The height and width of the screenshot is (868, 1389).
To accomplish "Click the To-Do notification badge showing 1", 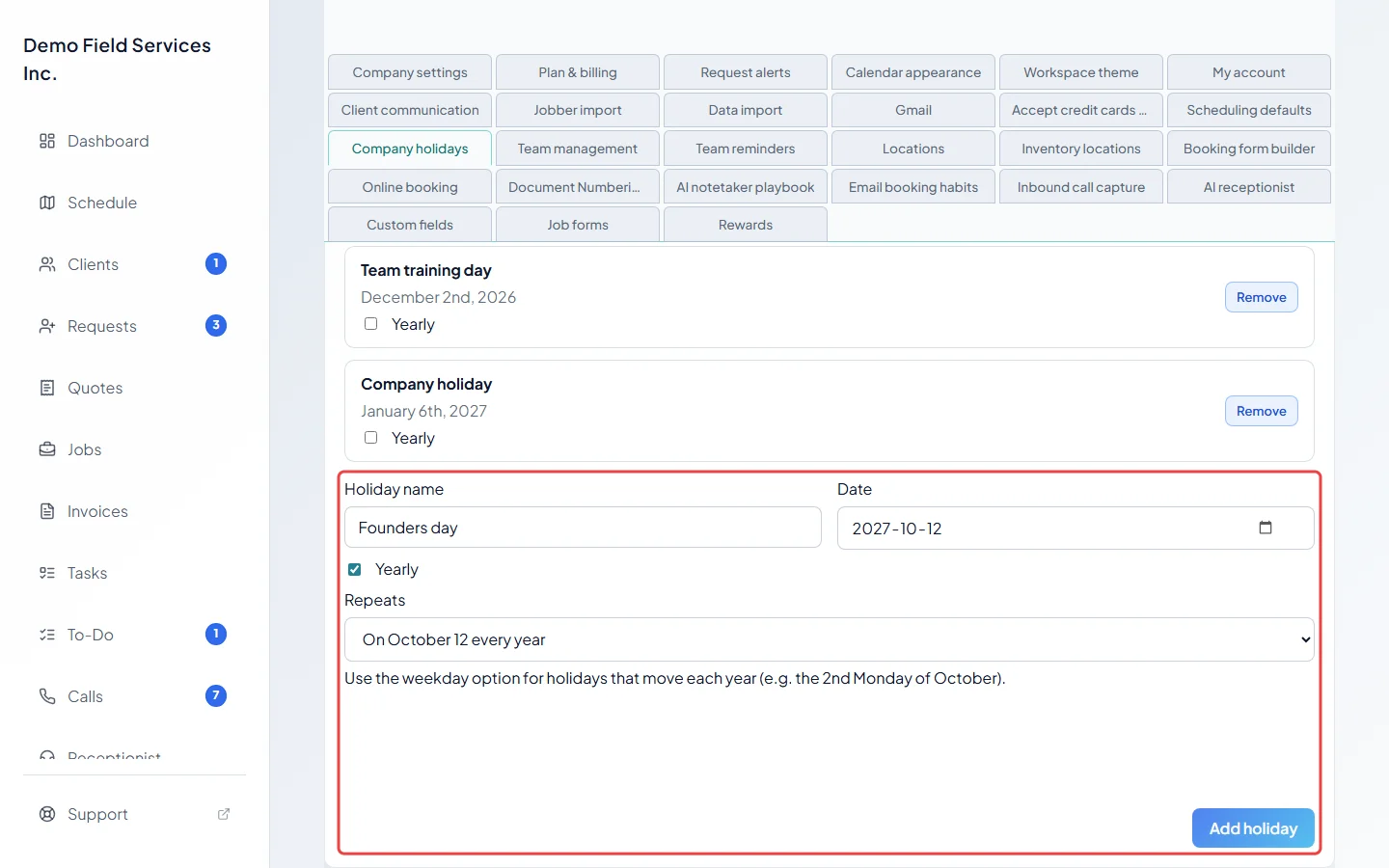I will pyautogui.click(x=216, y=634).
